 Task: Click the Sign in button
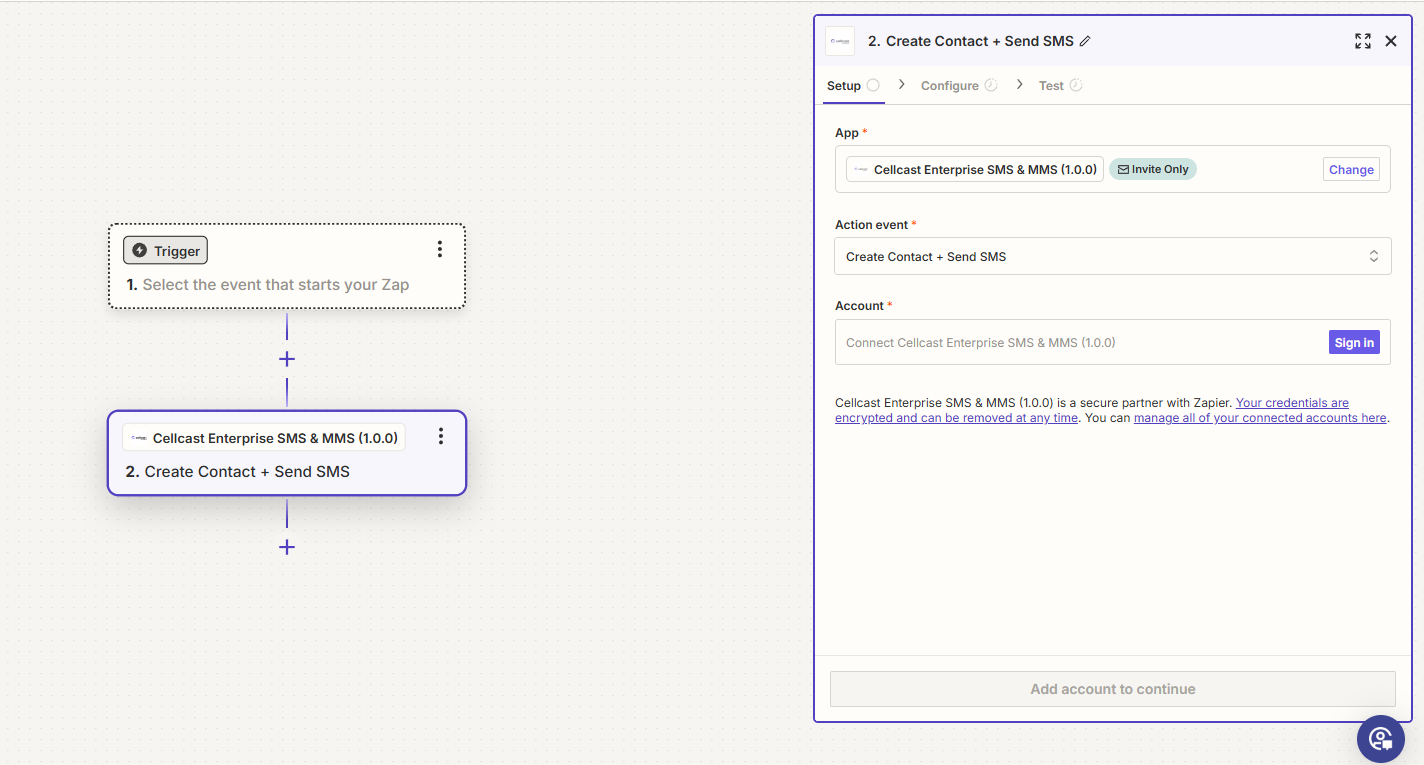(1354, 342)
